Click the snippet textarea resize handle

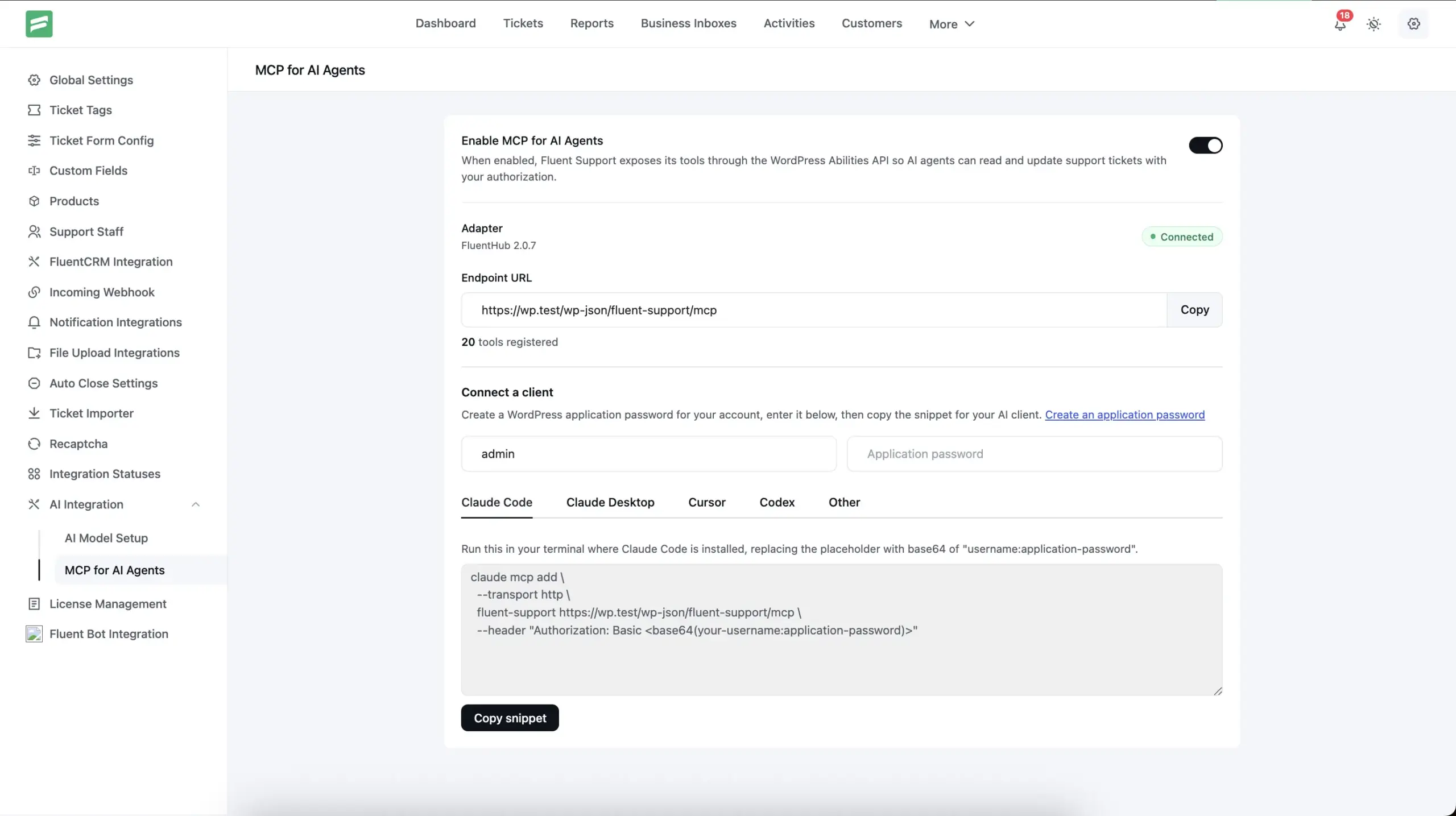pos(1217,691)
